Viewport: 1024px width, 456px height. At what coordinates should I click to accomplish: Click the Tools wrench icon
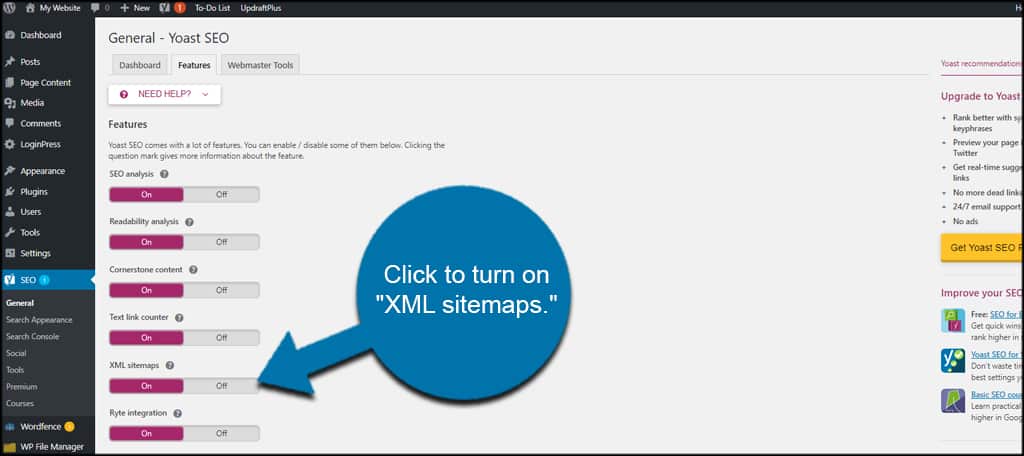[10, 233]
